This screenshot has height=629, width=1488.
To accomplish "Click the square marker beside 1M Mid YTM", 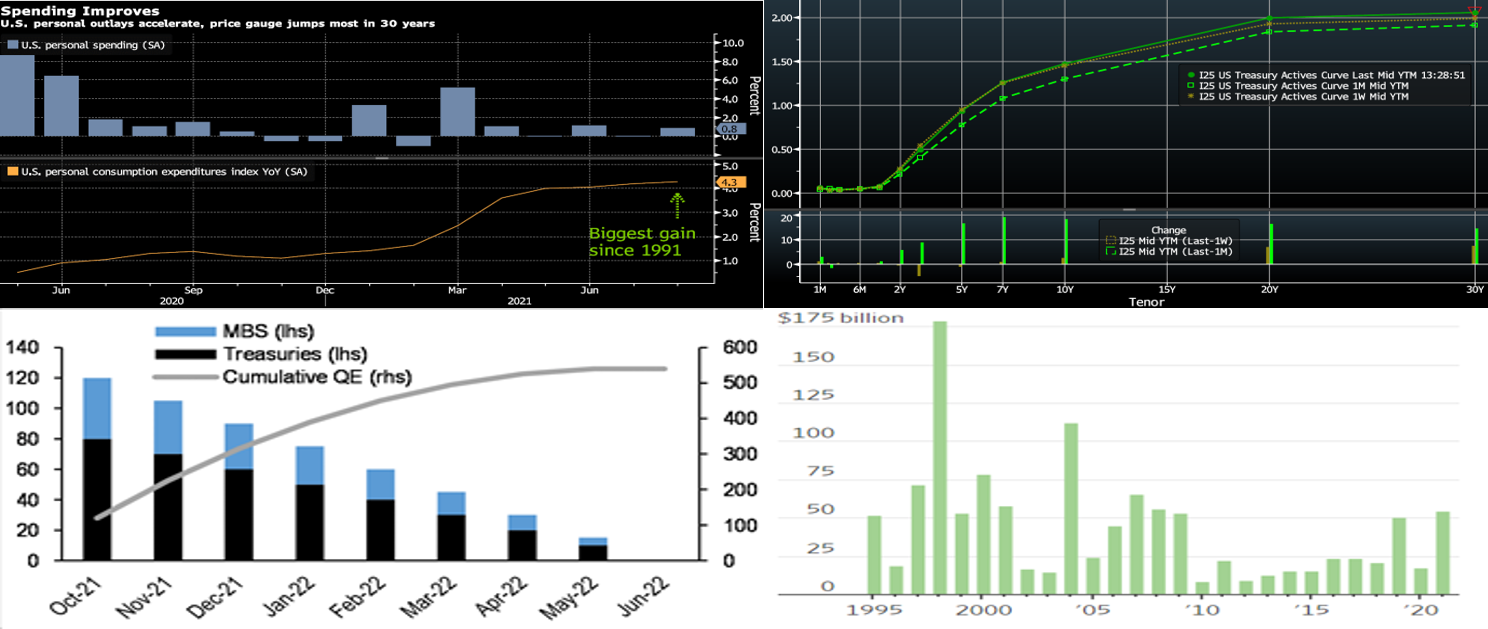I will (x=1190, y=86).
